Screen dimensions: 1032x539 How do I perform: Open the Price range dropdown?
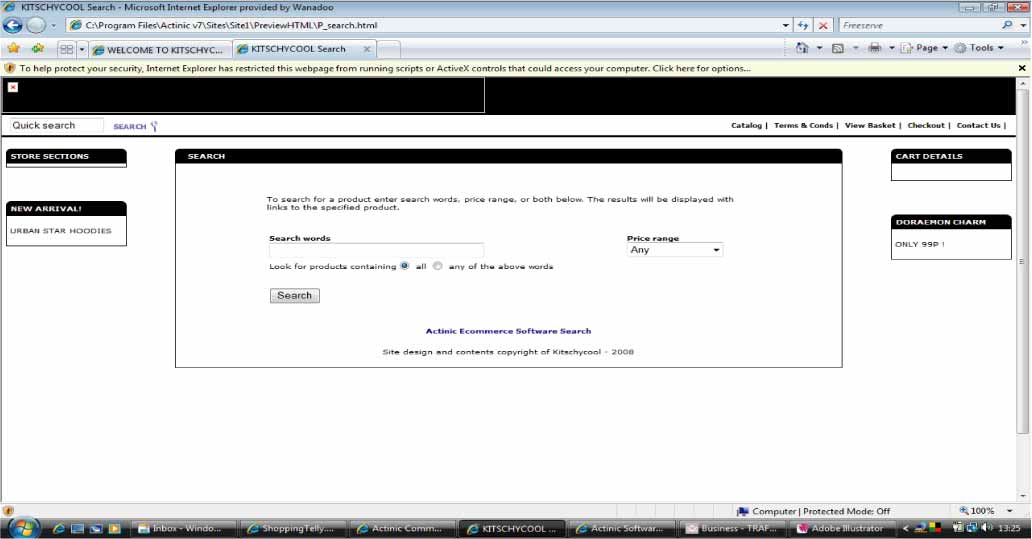click(x=674, y=250)
